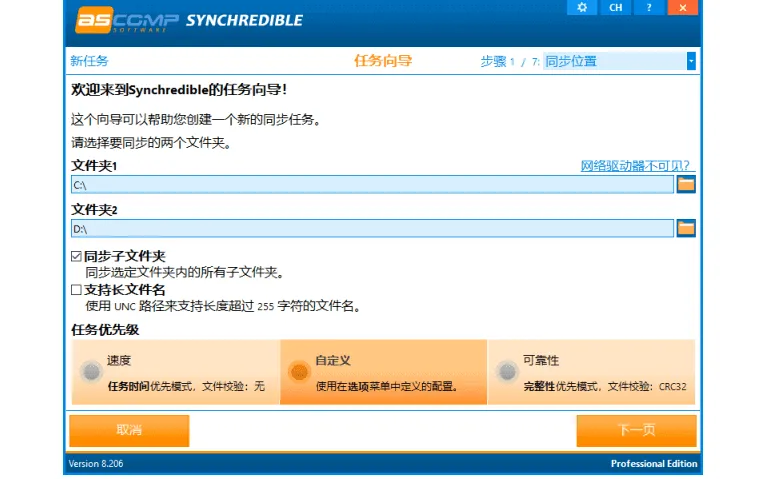Click the 文件夹1 path field containing C:\

[372, 185]
